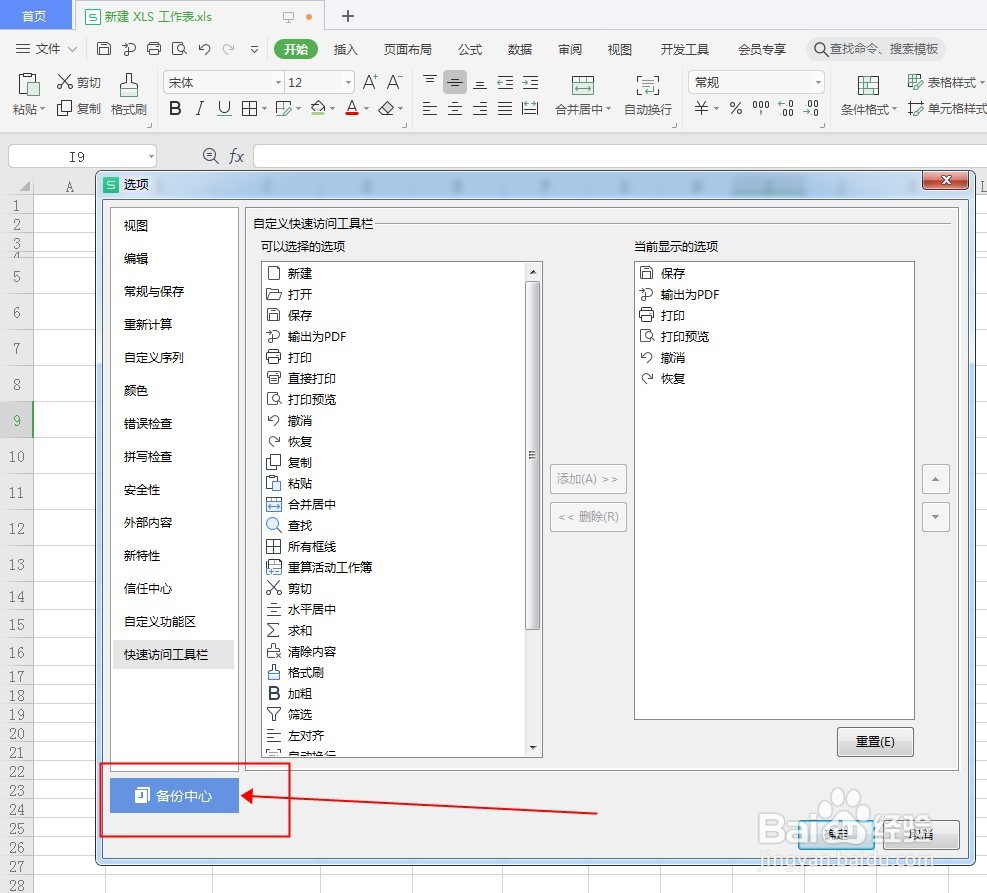
Task: Toggle Italic formatting in ribbon
Action: coord(200,108)
